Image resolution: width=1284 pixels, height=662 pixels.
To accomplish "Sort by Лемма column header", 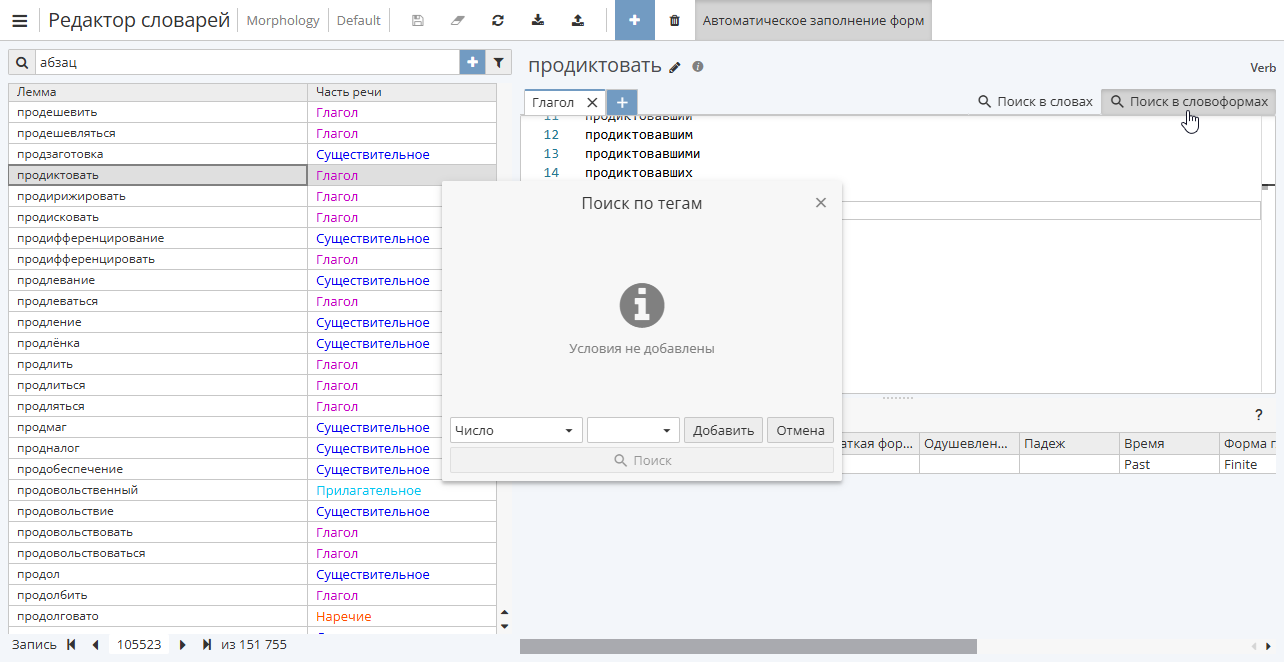I will (157, 92).
